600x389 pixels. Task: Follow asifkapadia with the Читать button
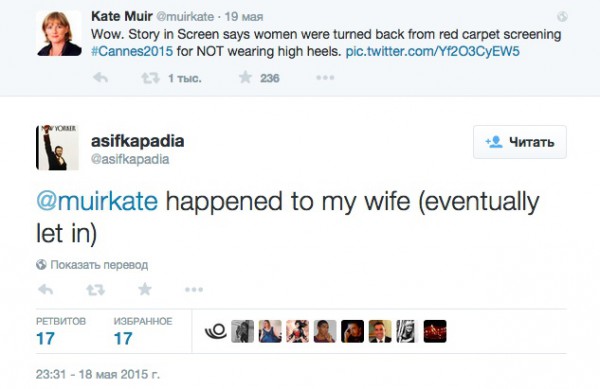click(x=520, y=142)
